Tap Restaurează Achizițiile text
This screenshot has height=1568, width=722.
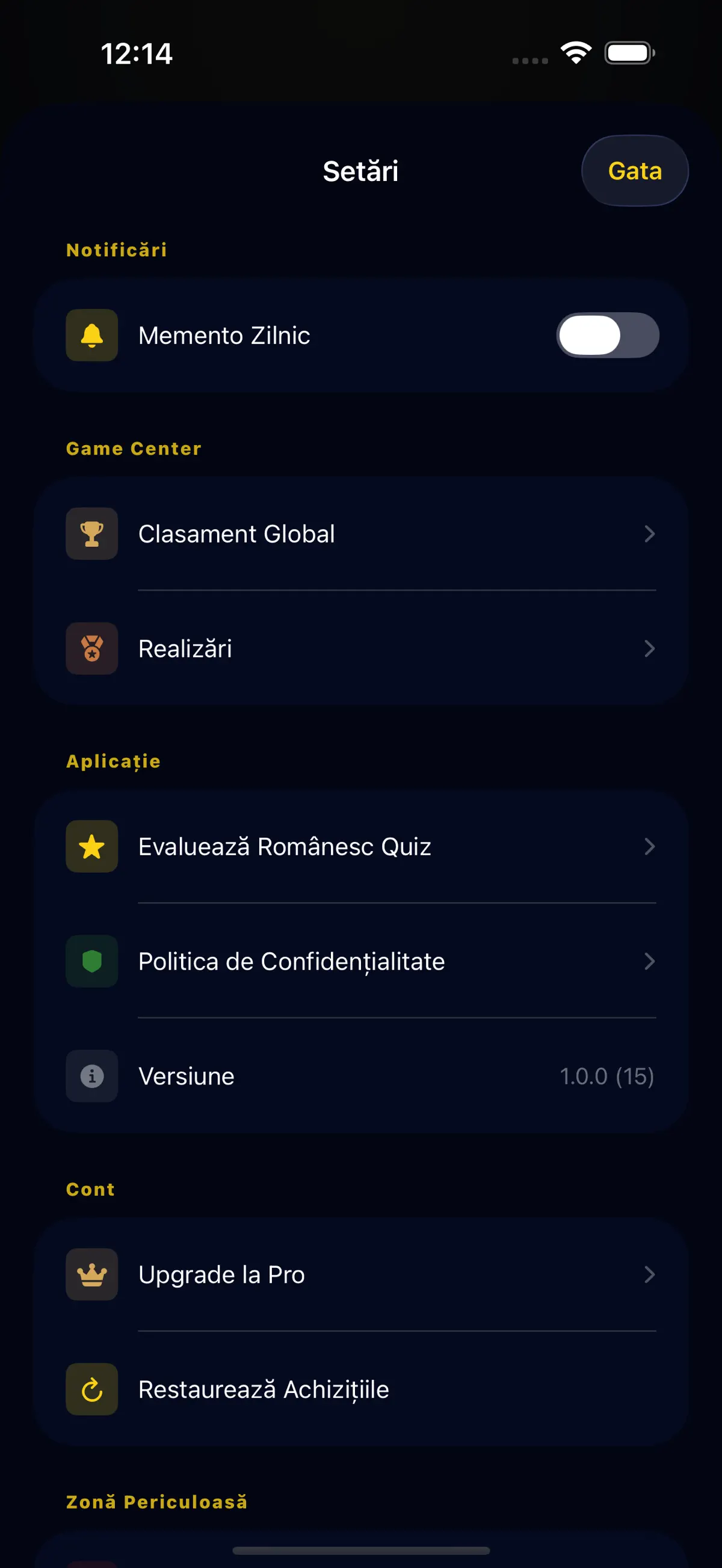[264, 1389]
